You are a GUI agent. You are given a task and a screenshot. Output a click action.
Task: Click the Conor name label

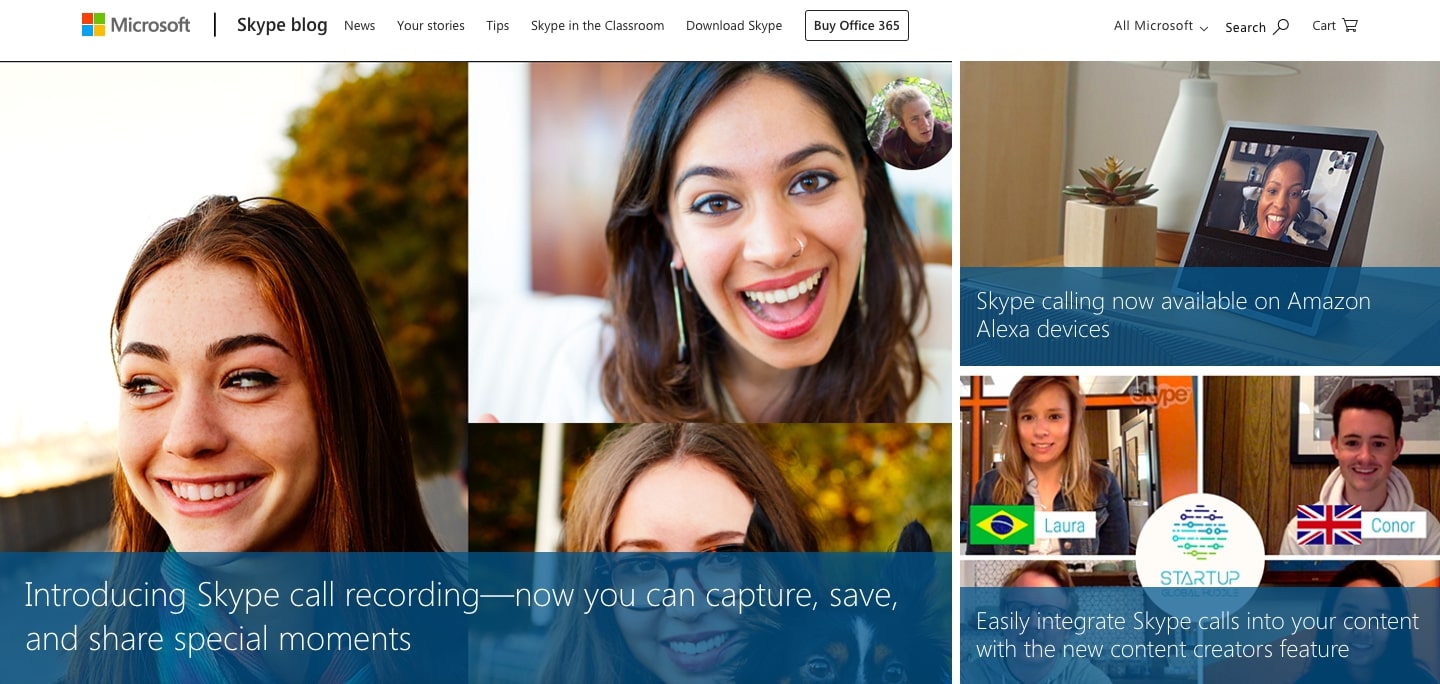(x=1393, y=525)
